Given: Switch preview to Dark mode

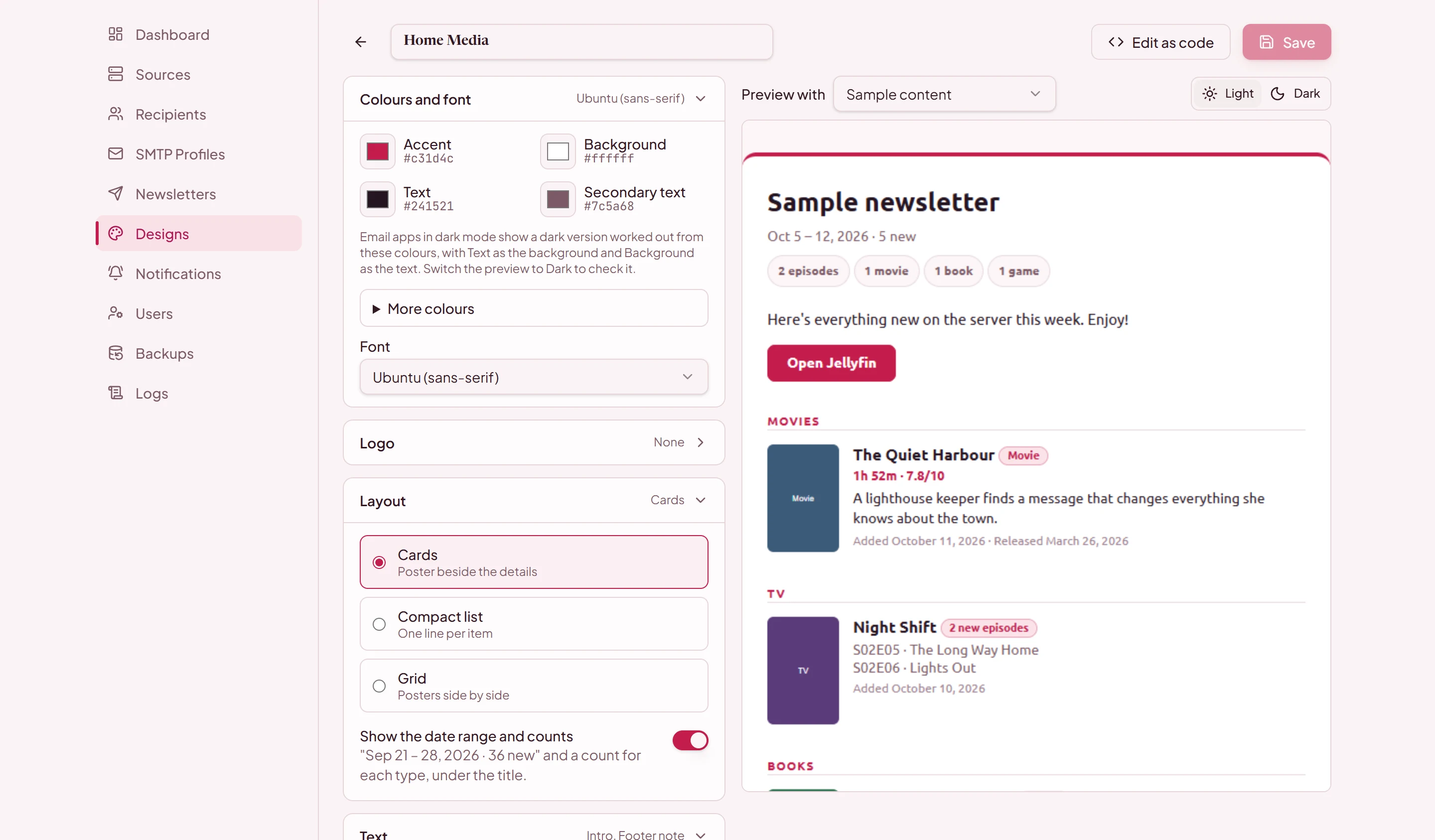Looking at the screenshot, I should point(1295,93).
